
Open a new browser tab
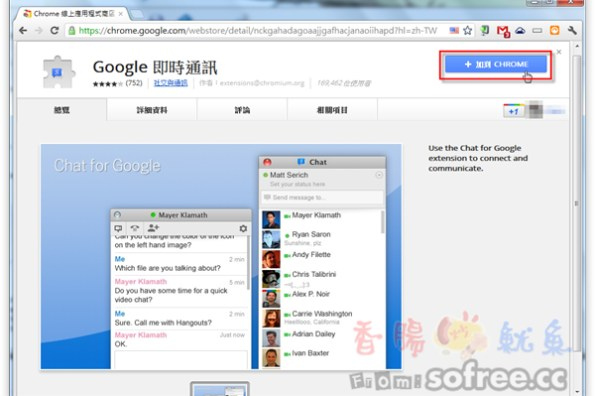point(137,14)
